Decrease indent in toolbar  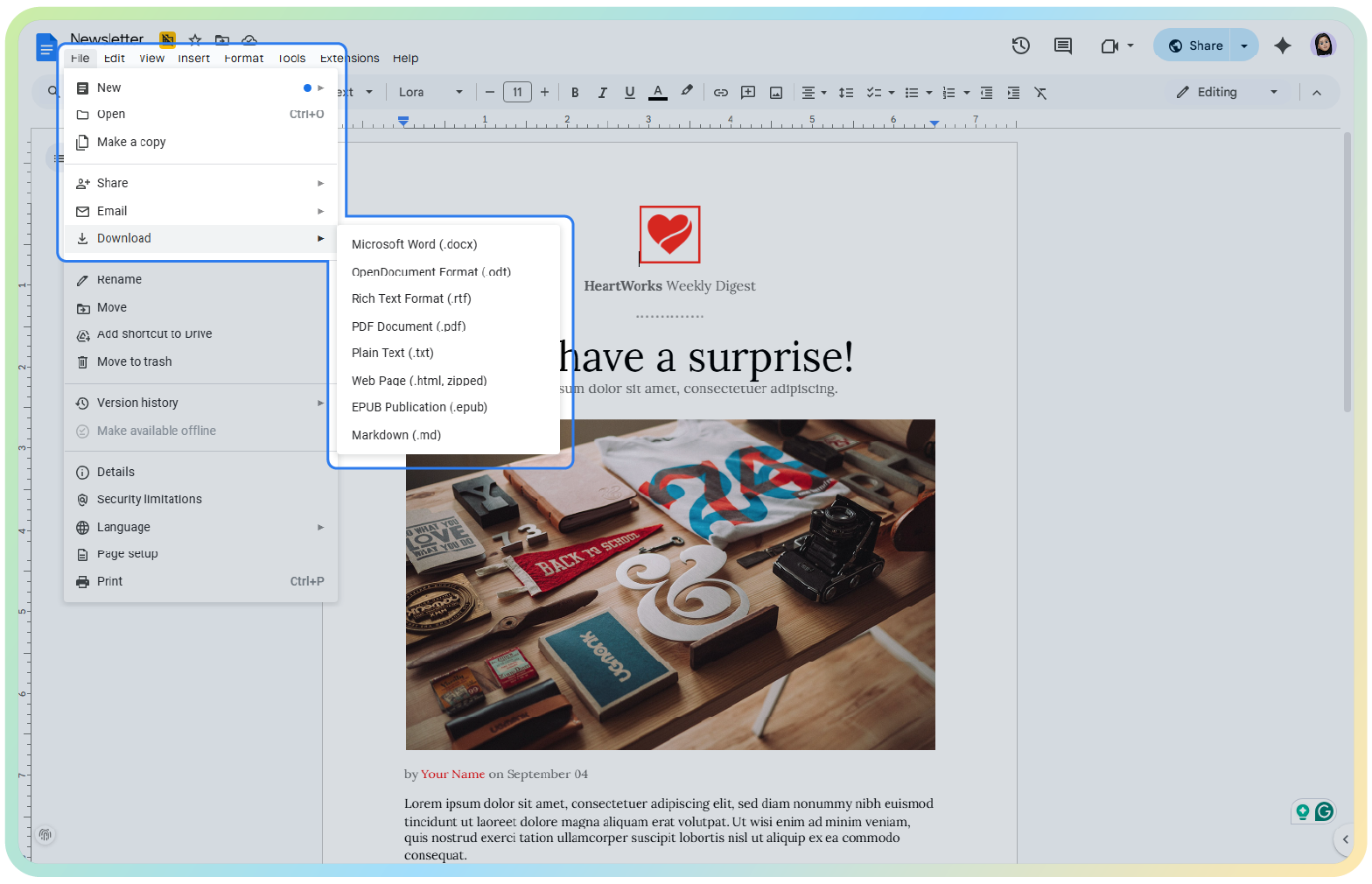986,93
